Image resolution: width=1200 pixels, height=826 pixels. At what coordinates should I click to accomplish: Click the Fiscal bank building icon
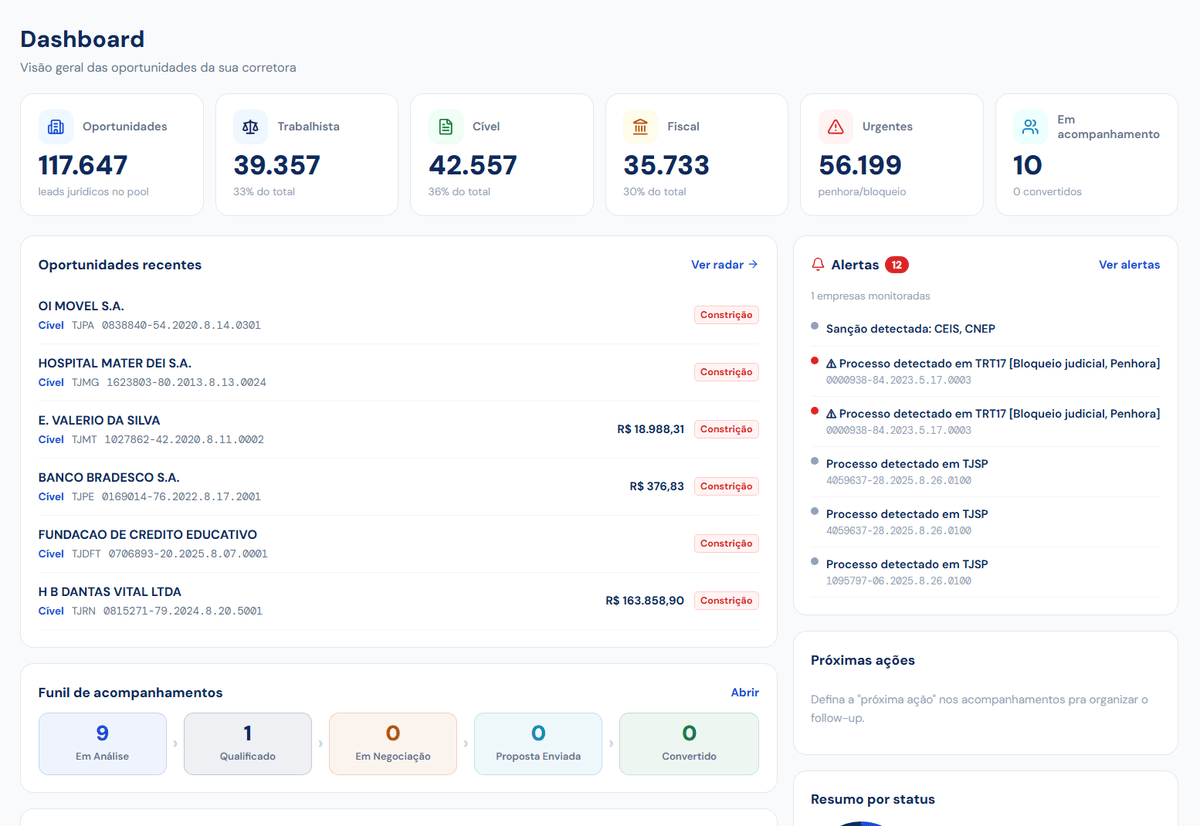[641, 127]
